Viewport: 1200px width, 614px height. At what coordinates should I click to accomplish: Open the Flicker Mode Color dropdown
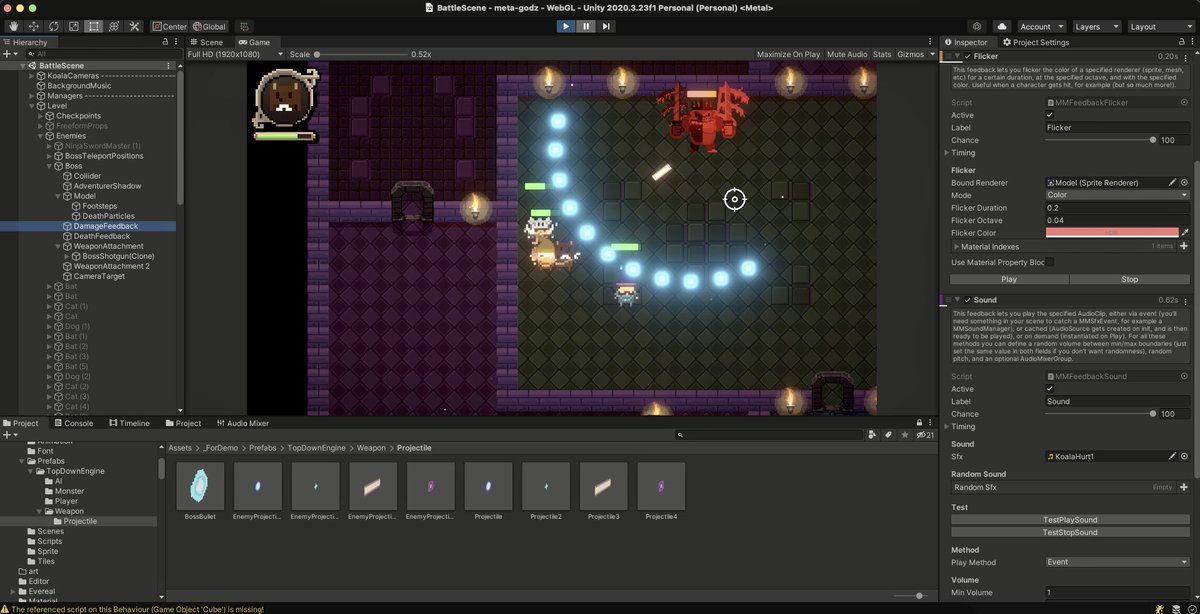pyautogui.click(x=1117, y=195)
